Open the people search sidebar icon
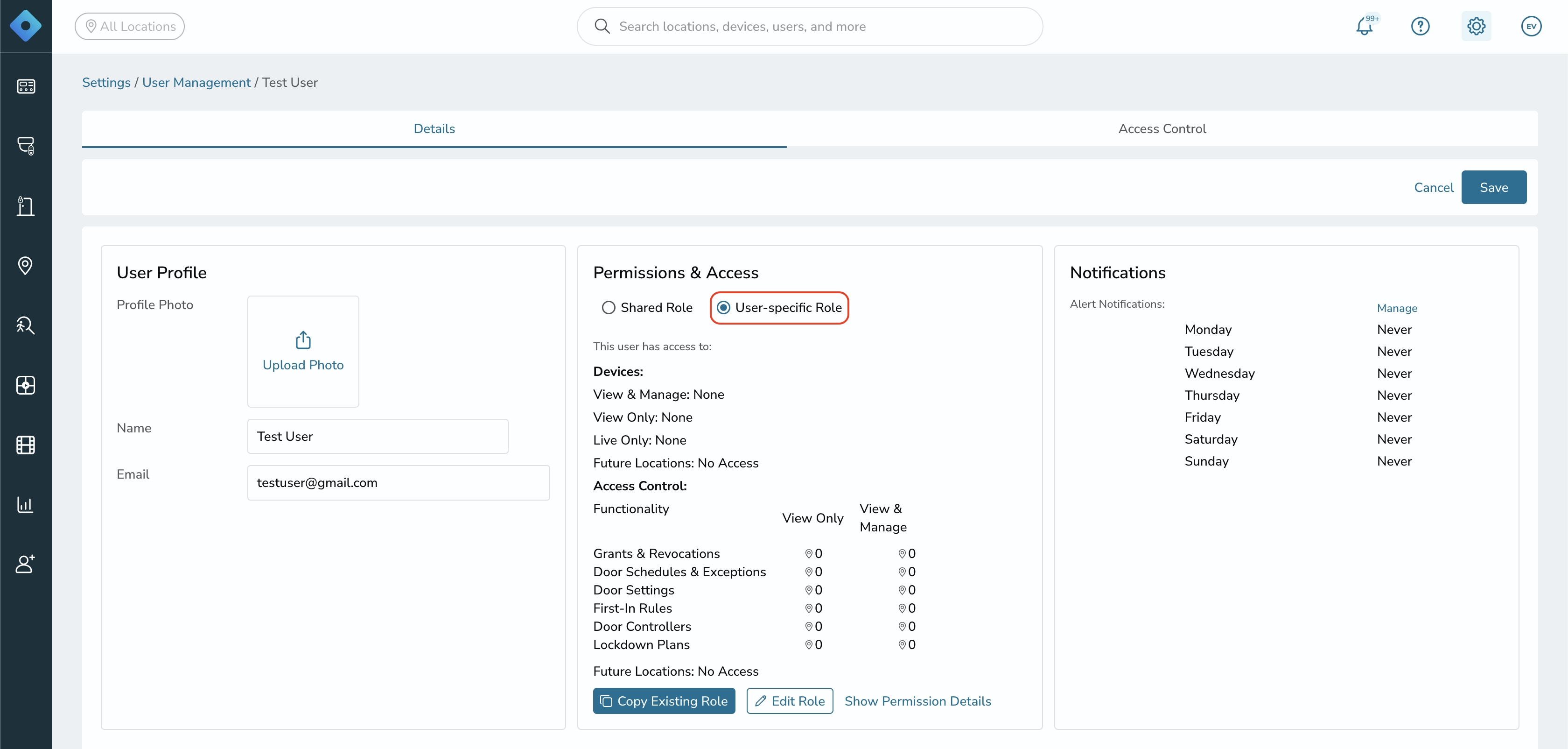1568x749 pixels. (26, 325)
